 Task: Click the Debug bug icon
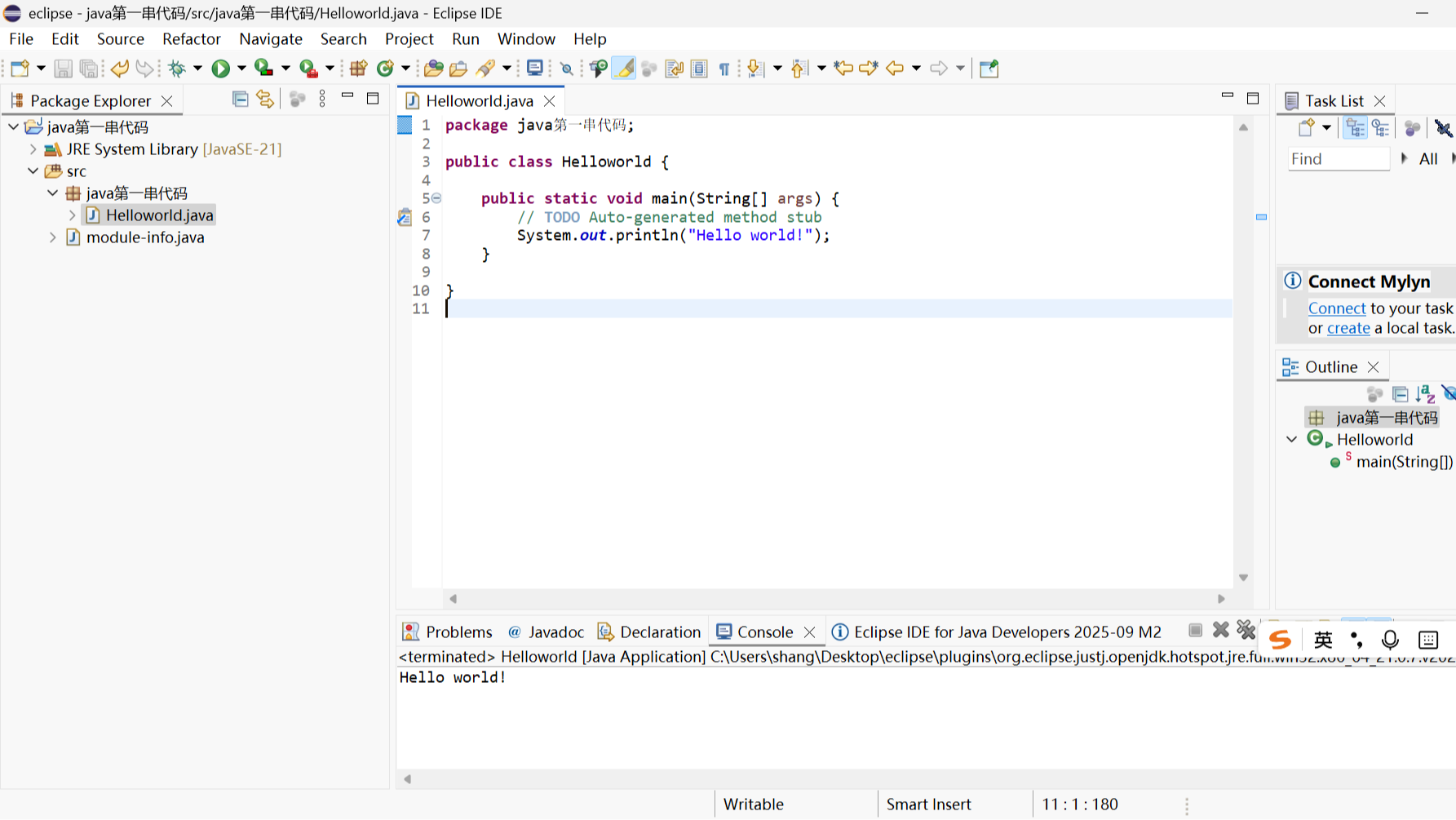[x=177, y=69]
